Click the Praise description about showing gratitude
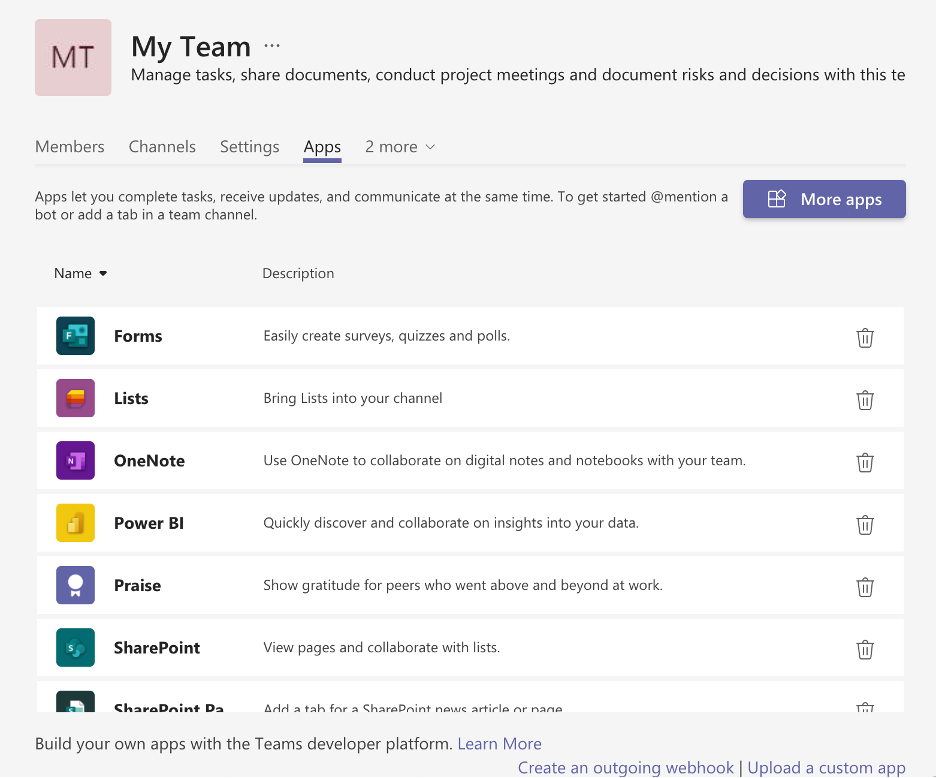Image resolution: width=936 pixels, height=778 pixels. [x=463, y=585]
